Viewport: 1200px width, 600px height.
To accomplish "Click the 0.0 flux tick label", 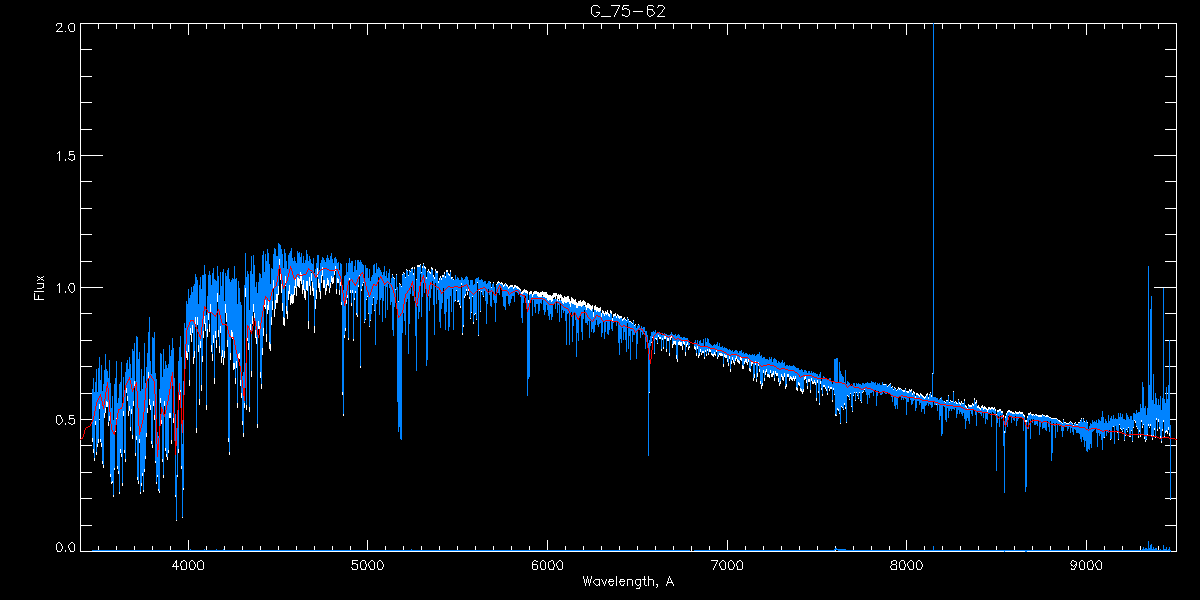I will [x=63, y=548].
